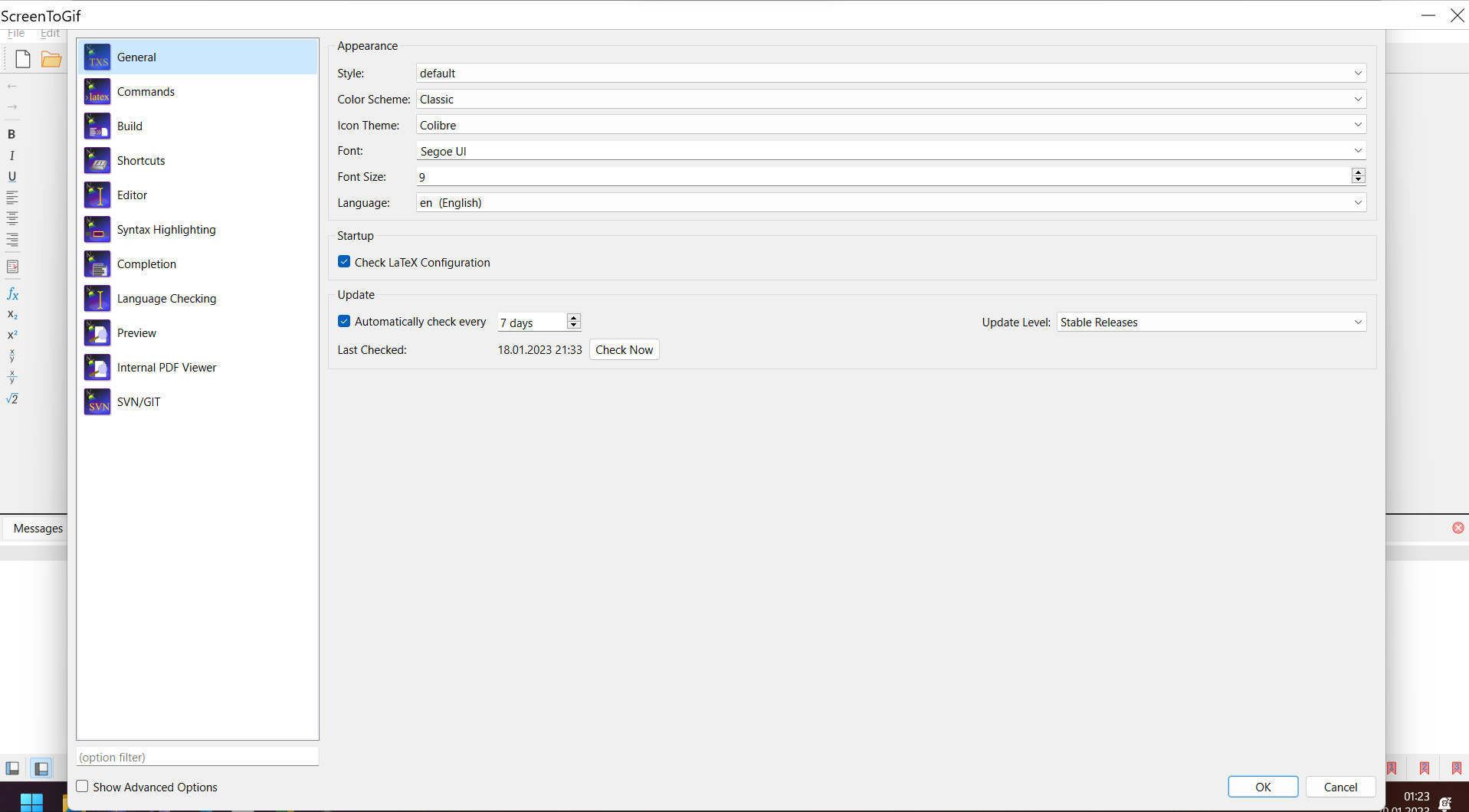Open the Update Level dropdown
Image resolution: width=1469 pixels, height=812 pixels.
(1358, 322)
